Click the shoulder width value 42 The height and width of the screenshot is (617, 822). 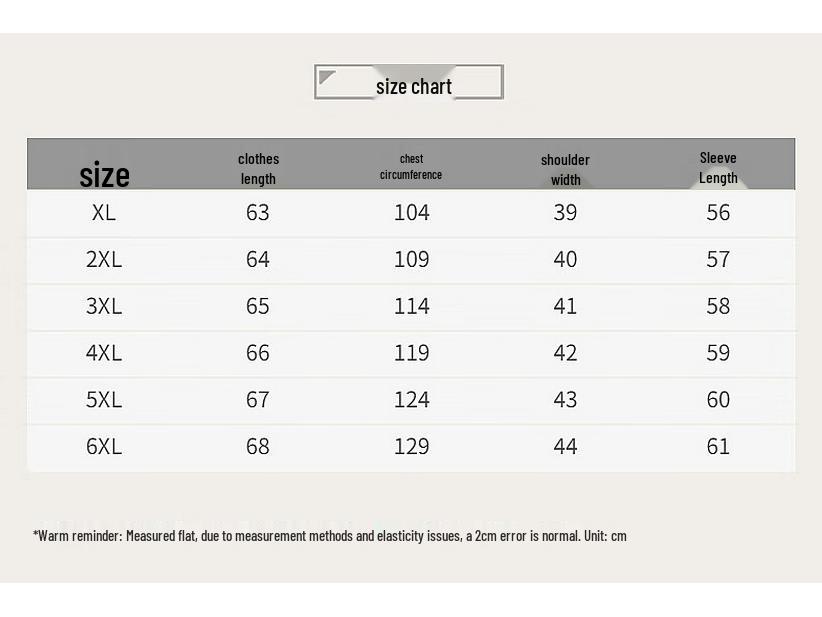(565, 352)
